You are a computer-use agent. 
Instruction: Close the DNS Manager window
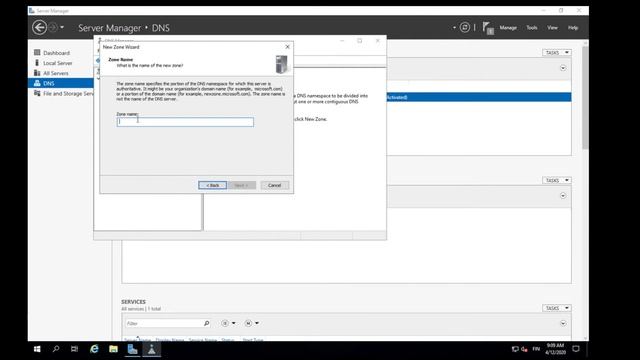[x=378, y=41]
